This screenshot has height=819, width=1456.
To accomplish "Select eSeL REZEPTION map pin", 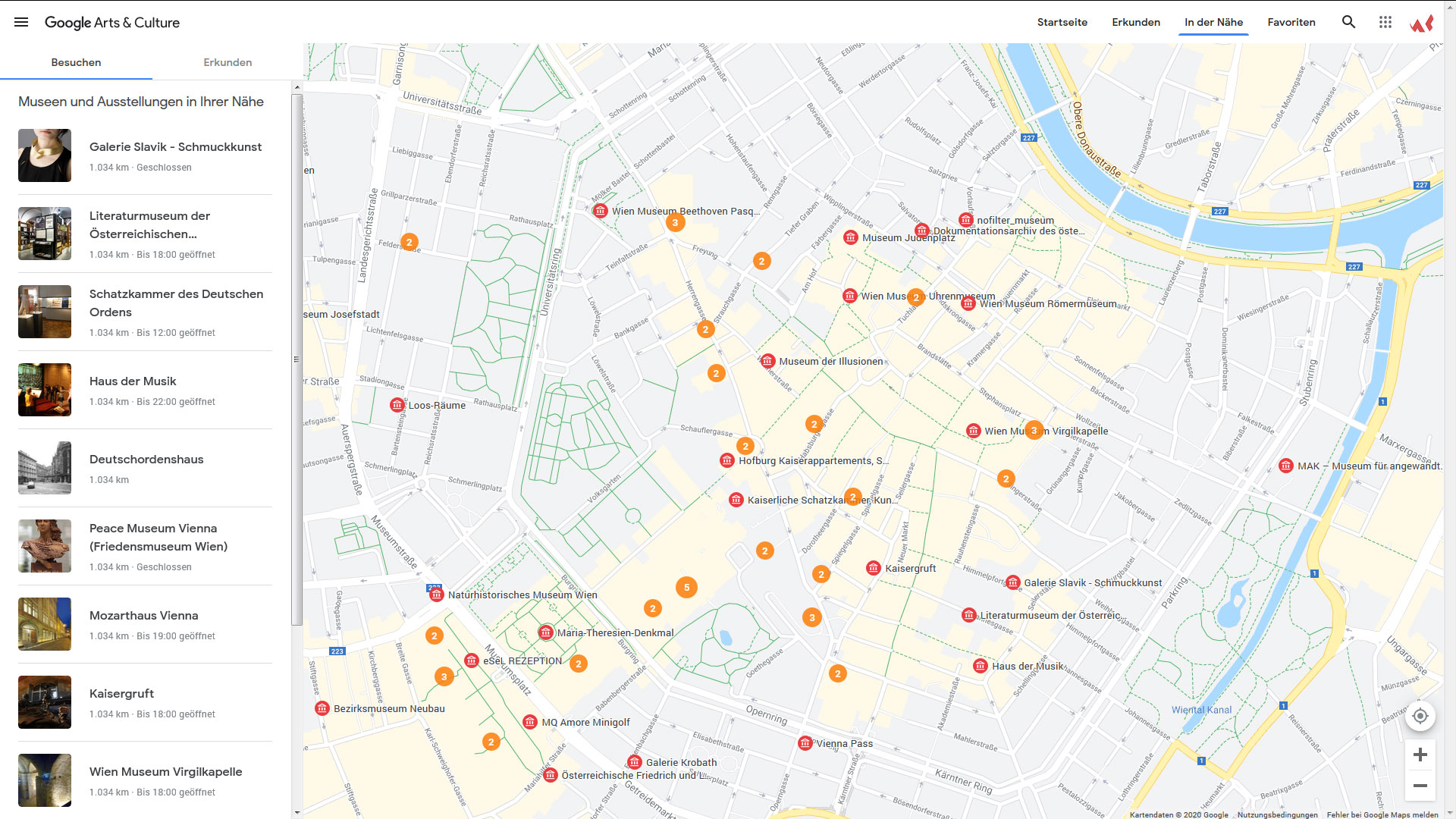I will (x=472, y=661).
